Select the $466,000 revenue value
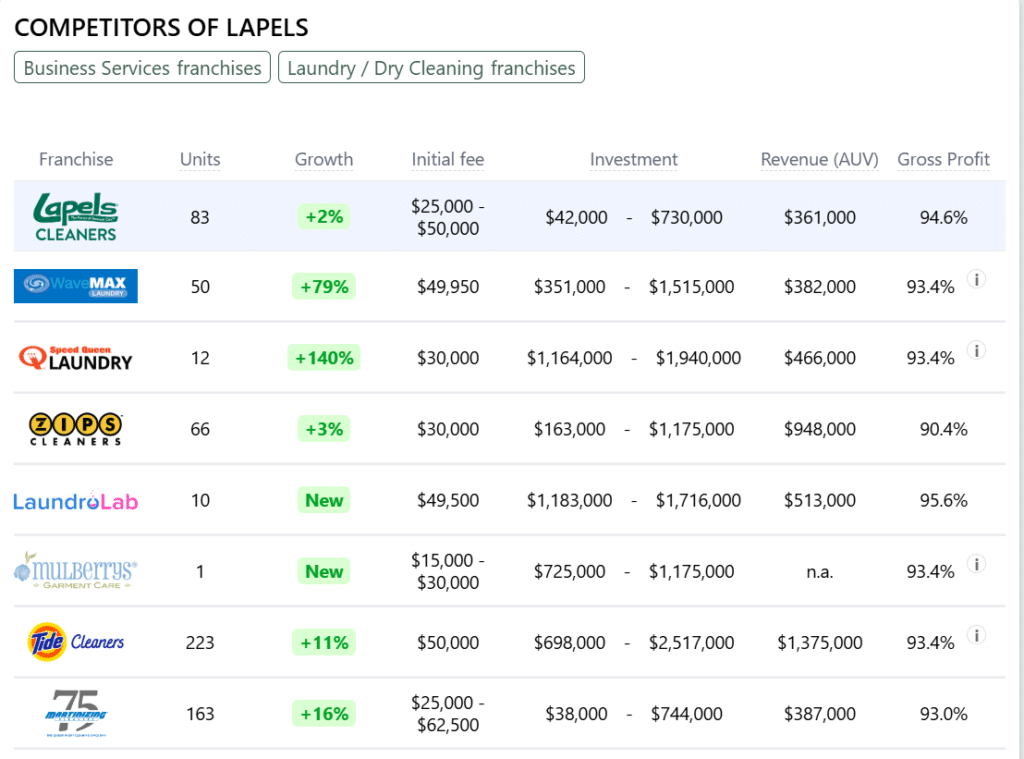The image size is (1024, 759). (x=820, y=358)
